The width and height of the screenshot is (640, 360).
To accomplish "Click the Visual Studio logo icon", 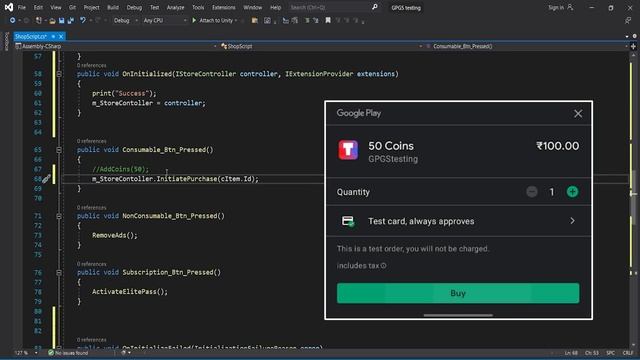I will click(9, 7).
